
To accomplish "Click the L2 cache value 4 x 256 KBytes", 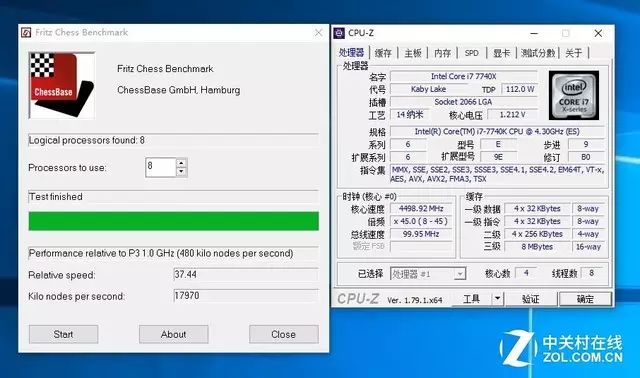I will tap(537, 234).
